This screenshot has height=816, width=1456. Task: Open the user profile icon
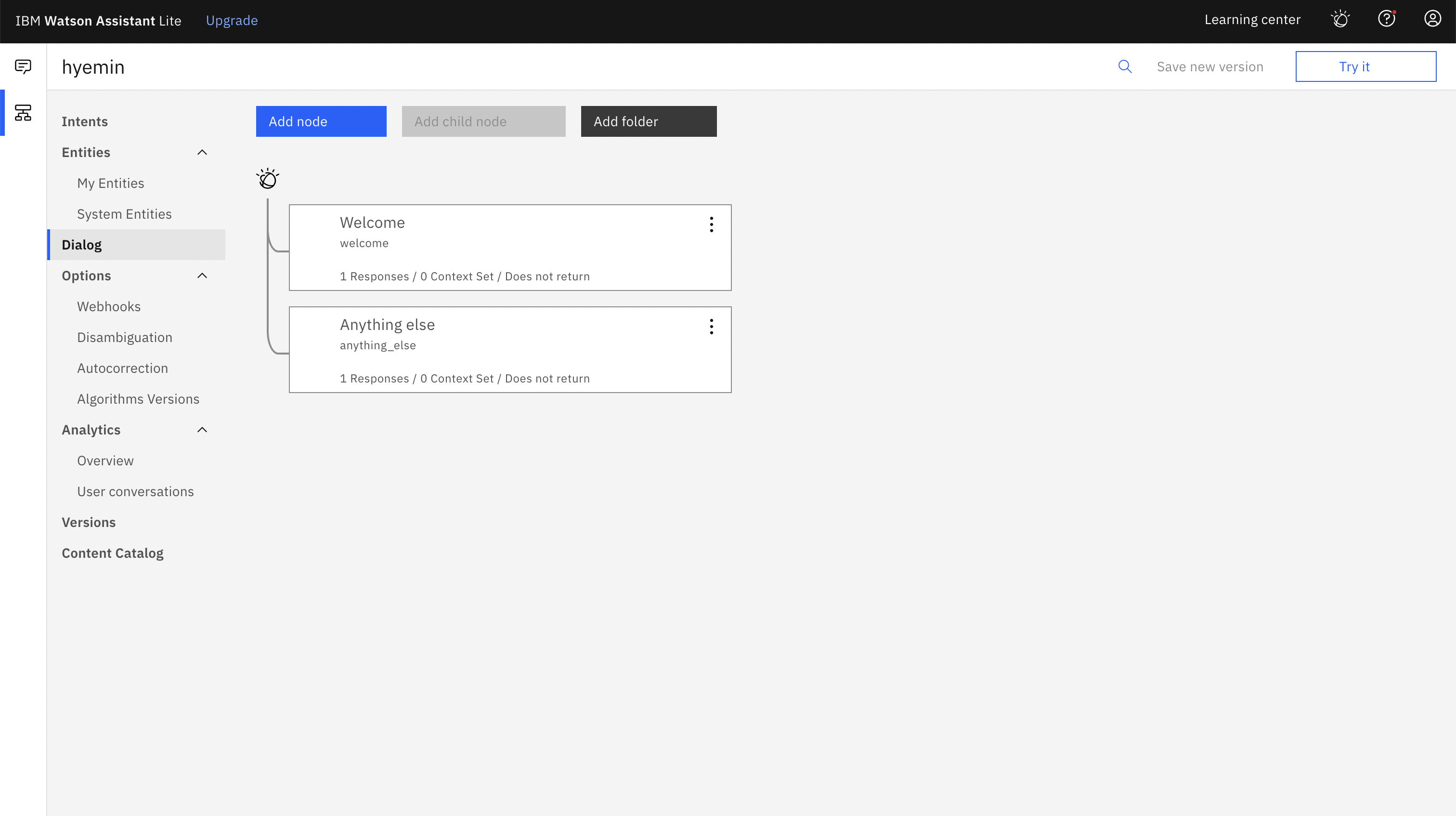point(1432,19)
